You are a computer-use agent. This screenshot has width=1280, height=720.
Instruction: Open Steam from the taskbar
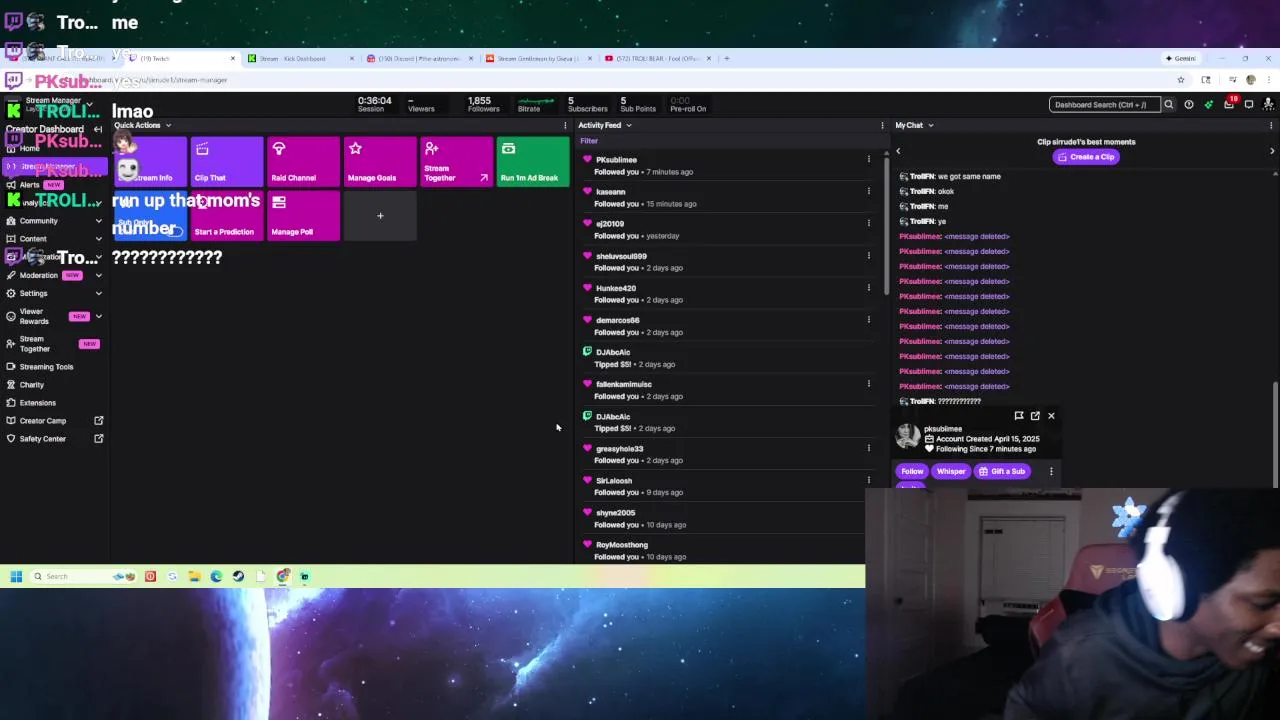(x=238, y=576)
